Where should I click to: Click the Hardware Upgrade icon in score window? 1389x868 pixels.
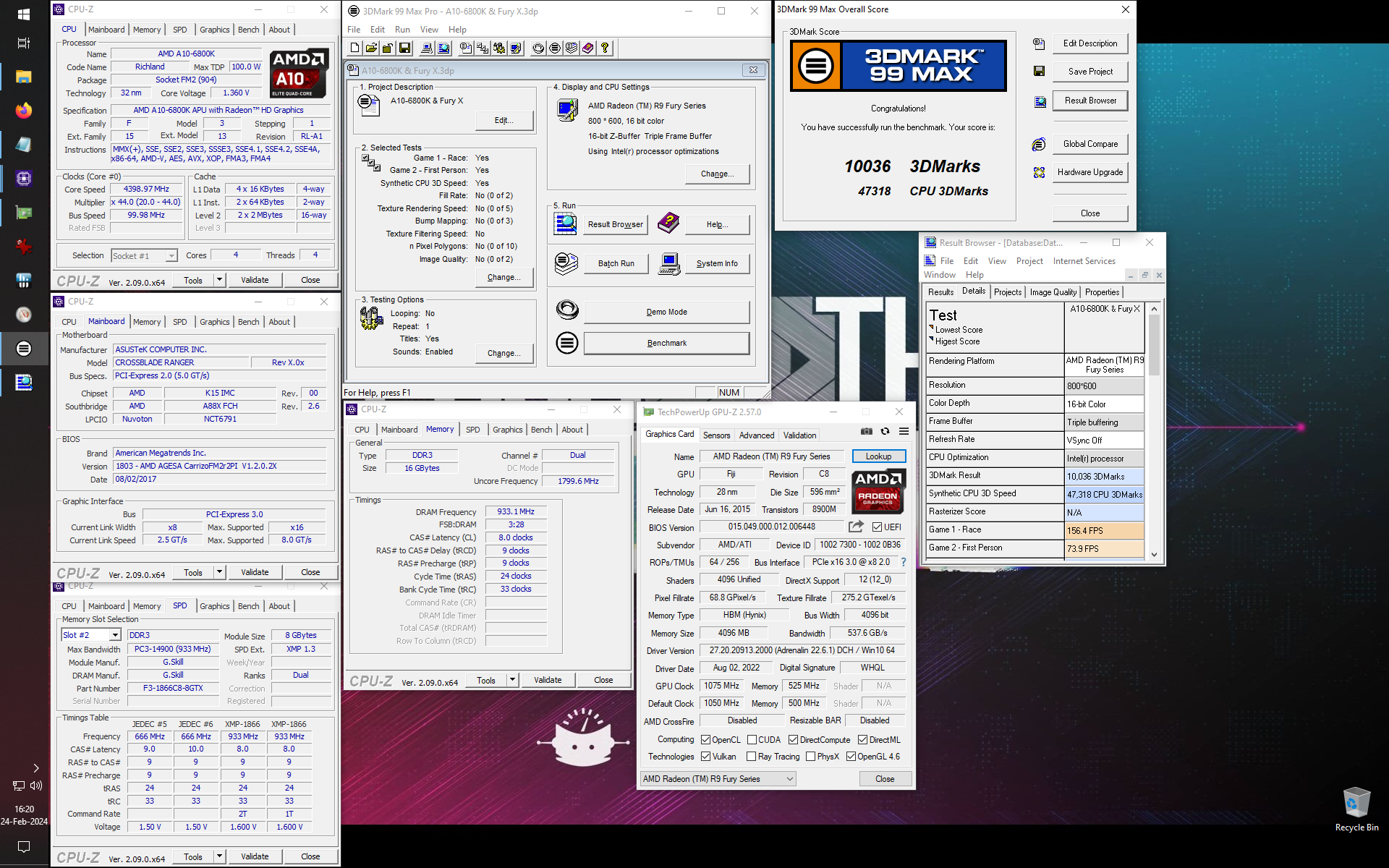coord(1039,172)
